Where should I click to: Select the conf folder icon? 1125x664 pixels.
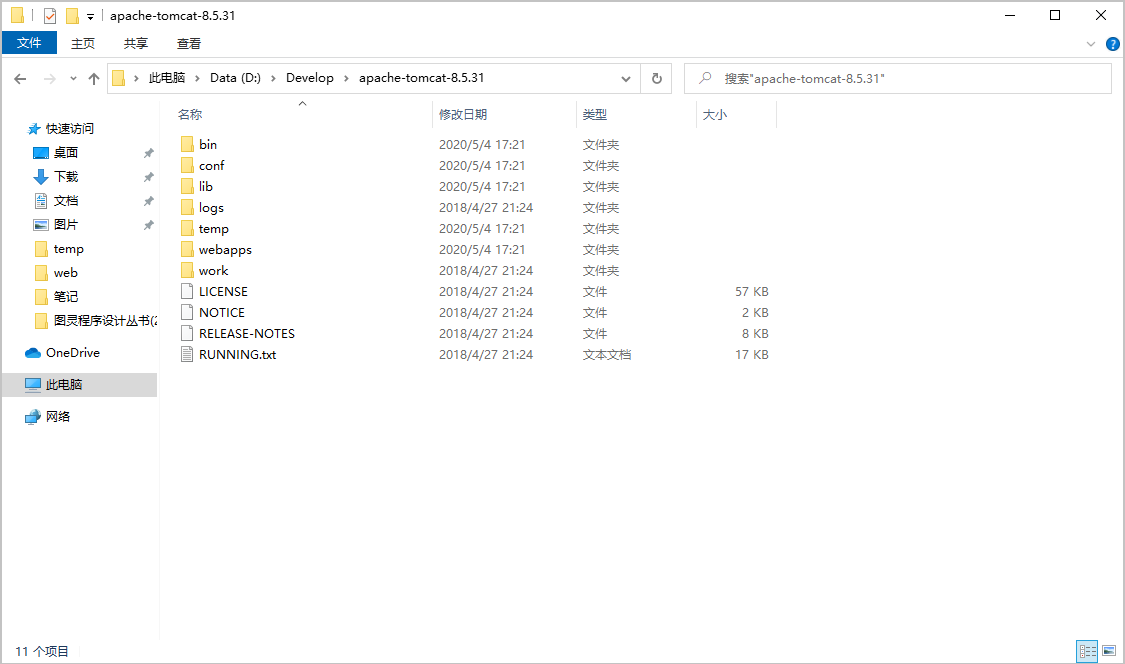tap(187, 165)
